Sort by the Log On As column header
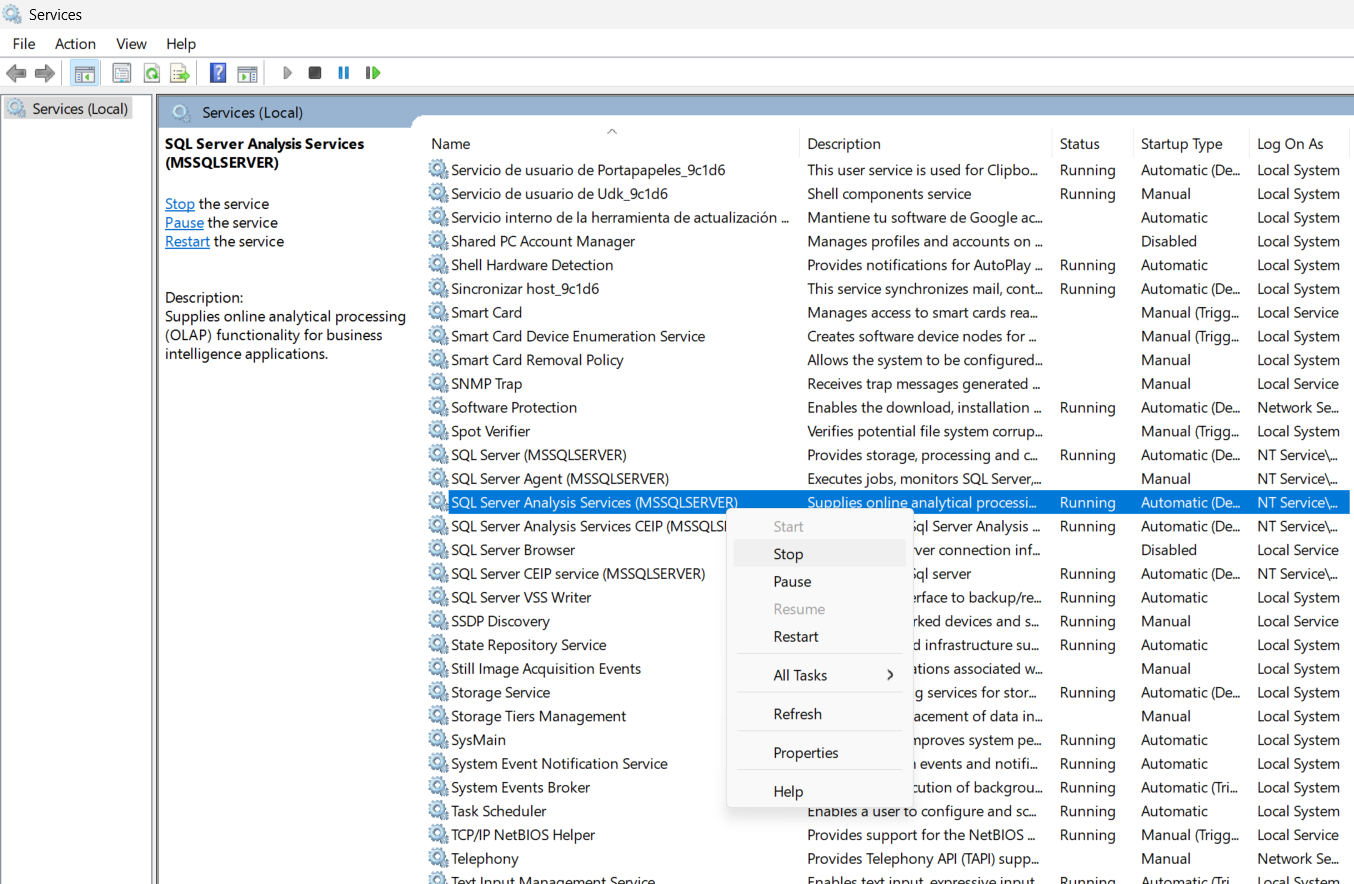The width and height of the screenshot is (1354, 884). [1300, 144]
